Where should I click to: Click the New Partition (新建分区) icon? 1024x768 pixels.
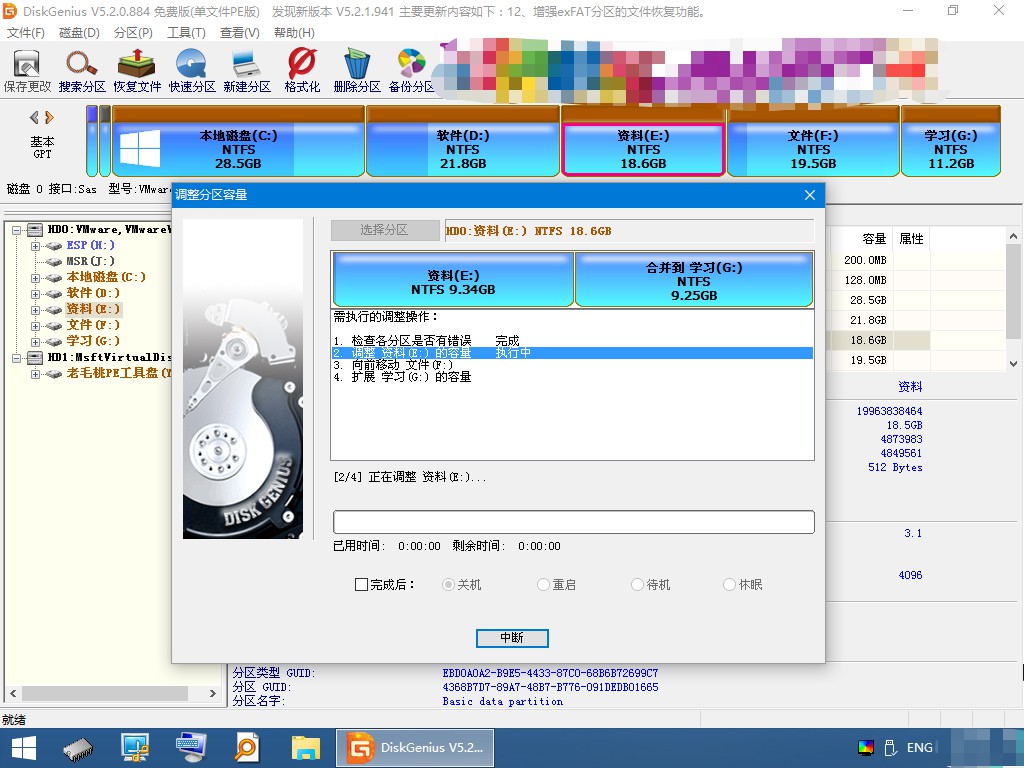point(247,71)
